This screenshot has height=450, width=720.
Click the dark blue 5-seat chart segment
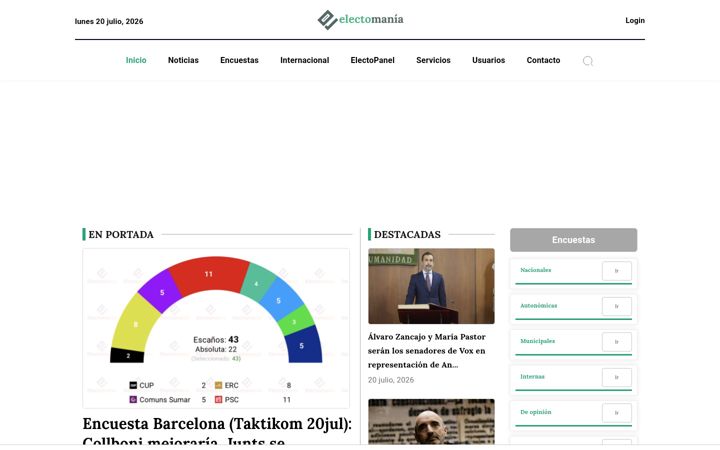pyautogui.click(x=303, y=345)
